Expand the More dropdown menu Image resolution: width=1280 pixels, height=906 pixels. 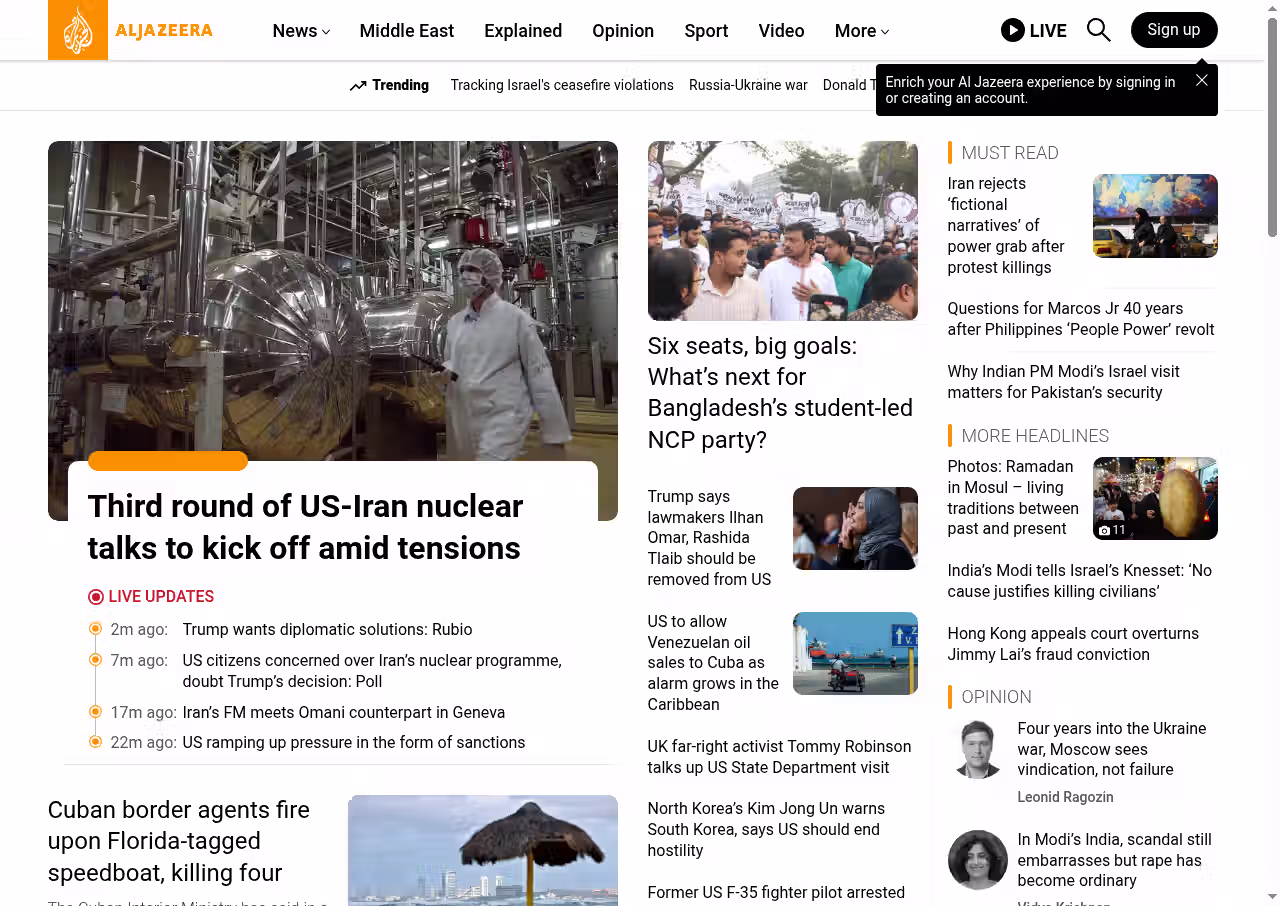tap(861, 31)
